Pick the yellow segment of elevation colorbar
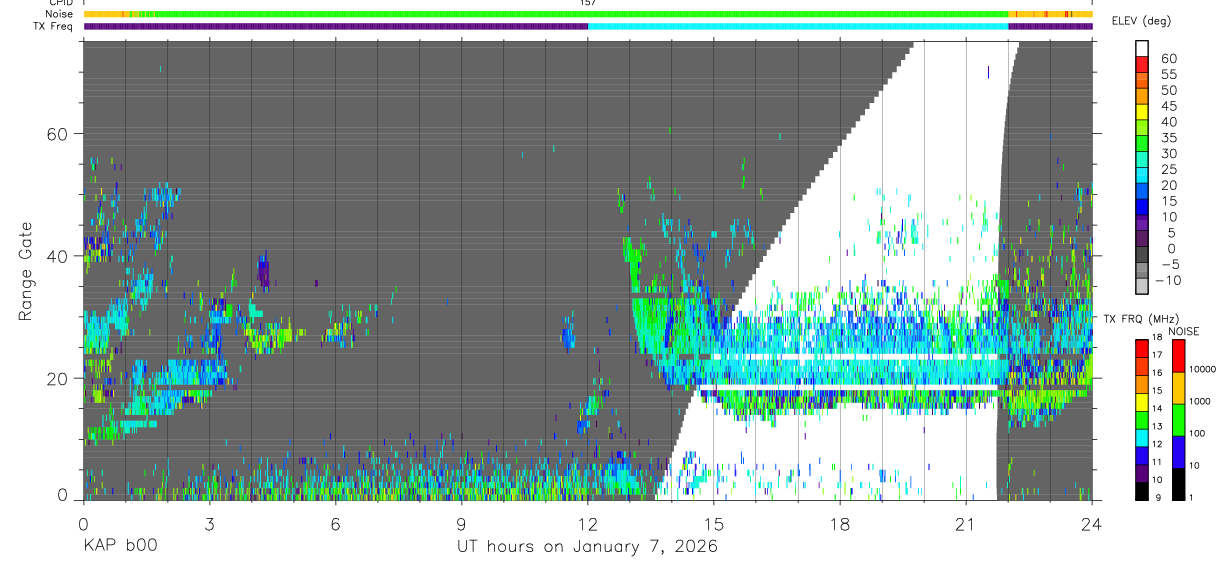 pos(1142,112)
